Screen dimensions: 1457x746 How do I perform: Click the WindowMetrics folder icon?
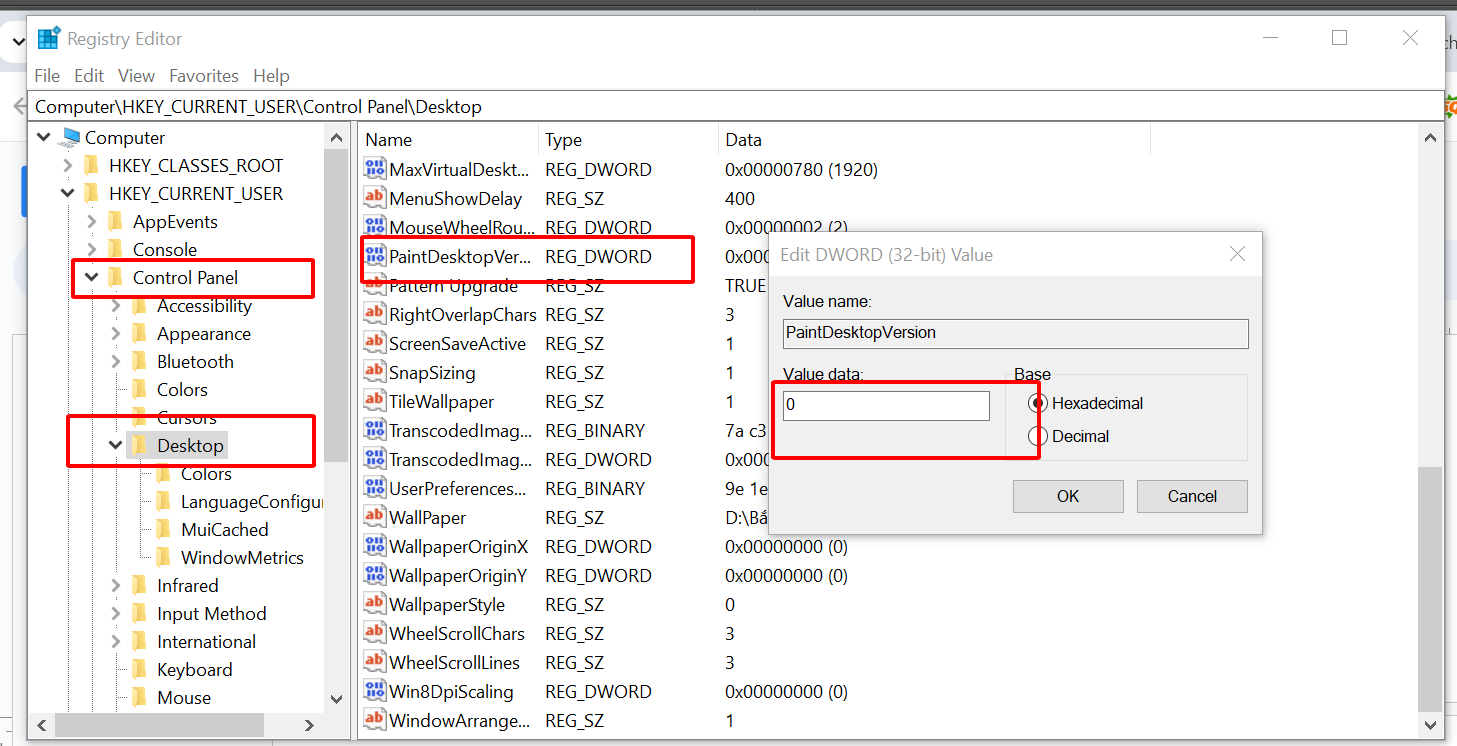[x=164, y=558]
